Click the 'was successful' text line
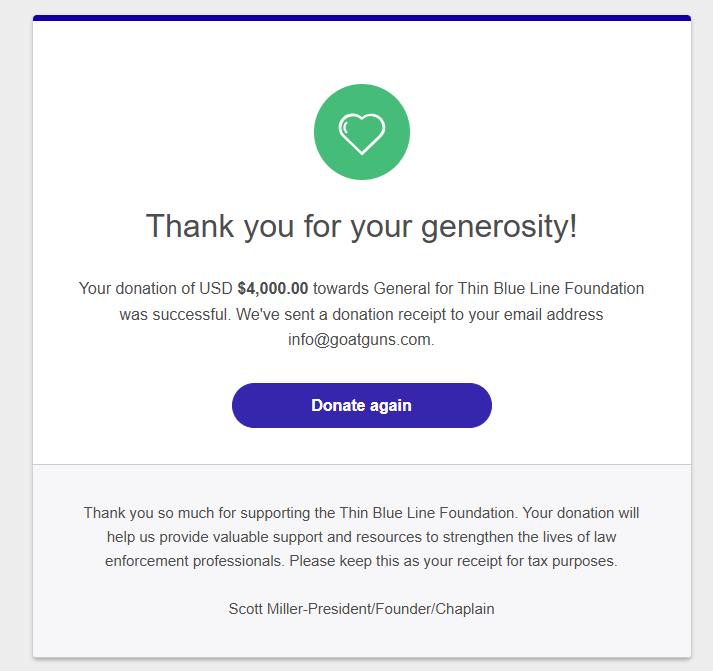Image resolution: width=713 pixels, height=671 pixels. tap(362, 315)
